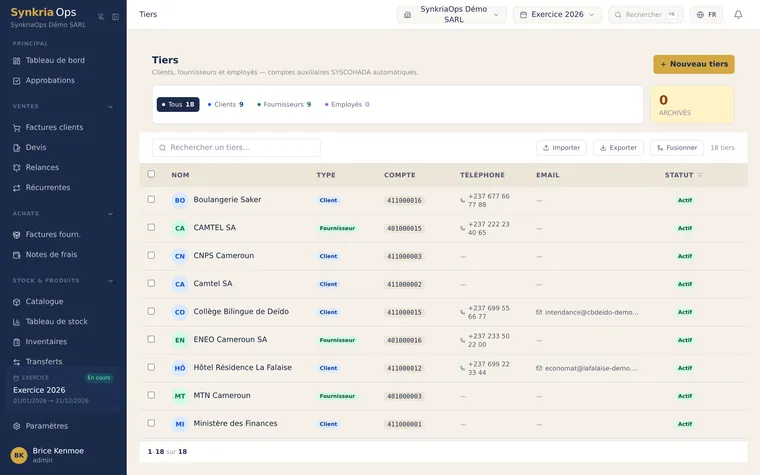760x475 pixels.
Task: Click the Importer button
Action: point(561,148)
